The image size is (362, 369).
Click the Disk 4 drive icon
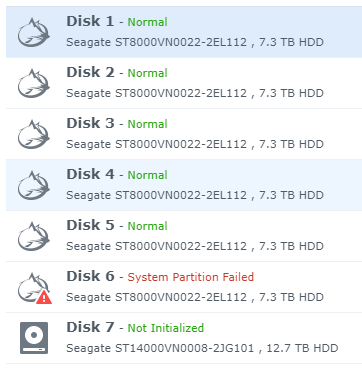[x=33, y=185]
